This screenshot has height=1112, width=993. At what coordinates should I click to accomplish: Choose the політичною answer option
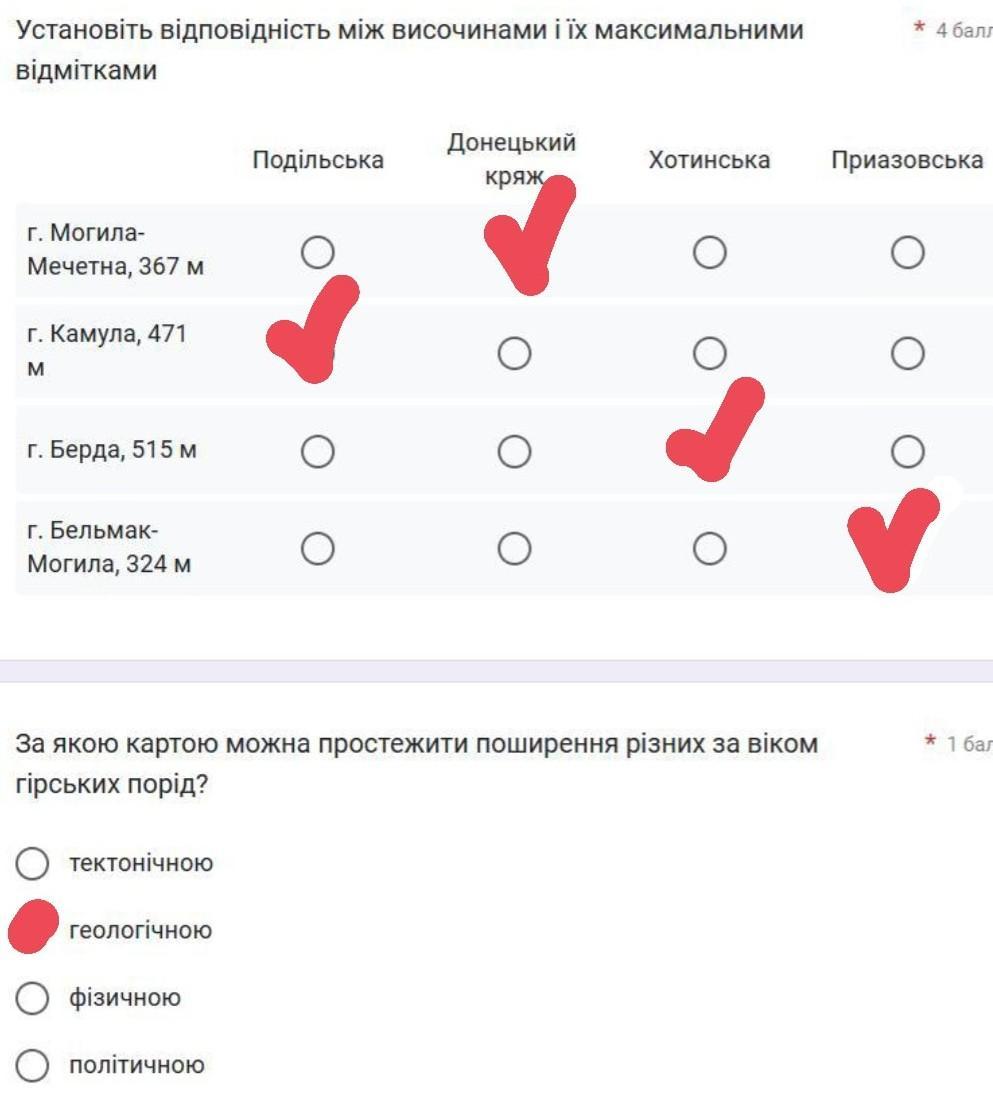click(x=33, y=1066)
